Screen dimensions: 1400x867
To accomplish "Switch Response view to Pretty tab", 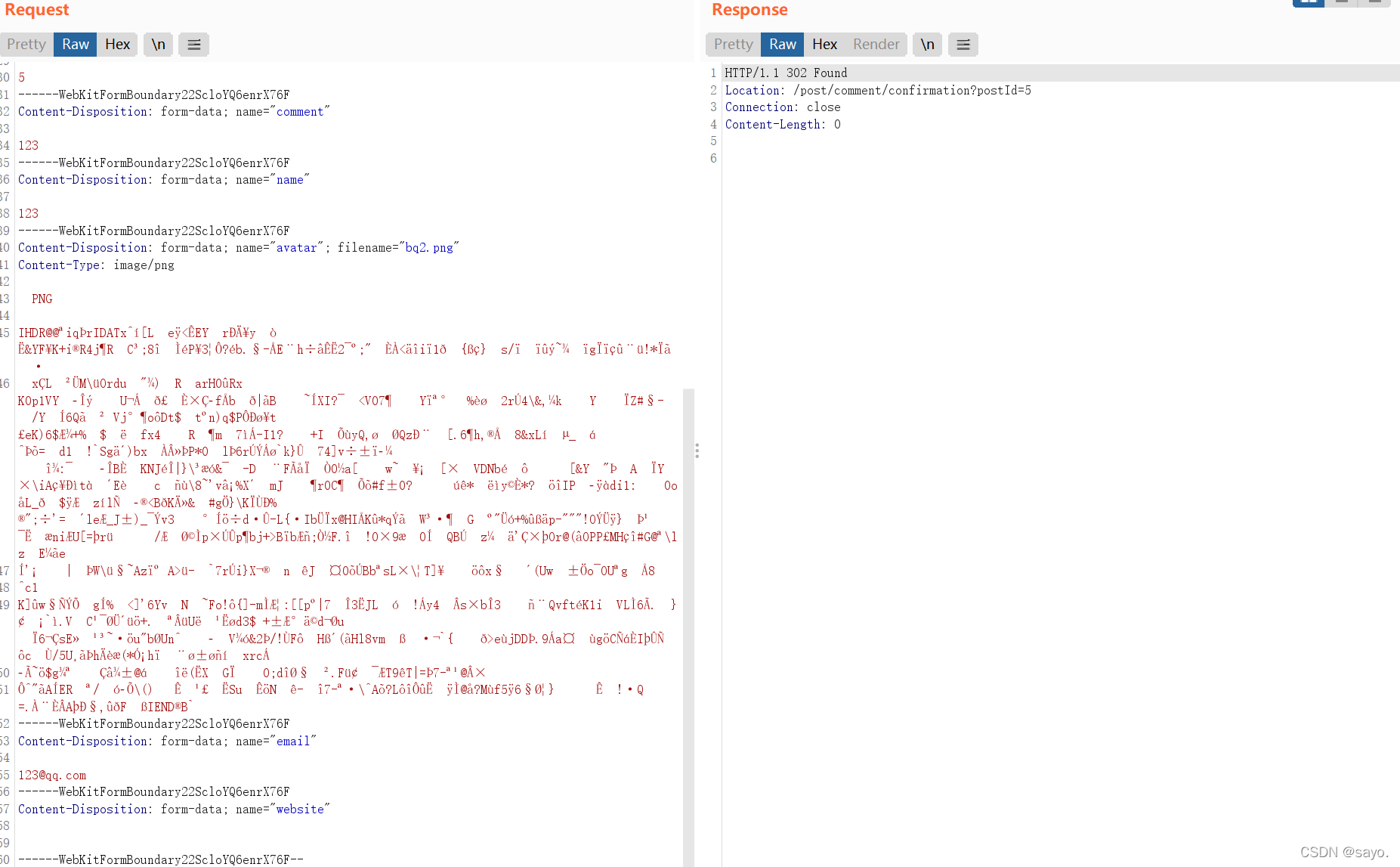I will (x=733, y=45).
